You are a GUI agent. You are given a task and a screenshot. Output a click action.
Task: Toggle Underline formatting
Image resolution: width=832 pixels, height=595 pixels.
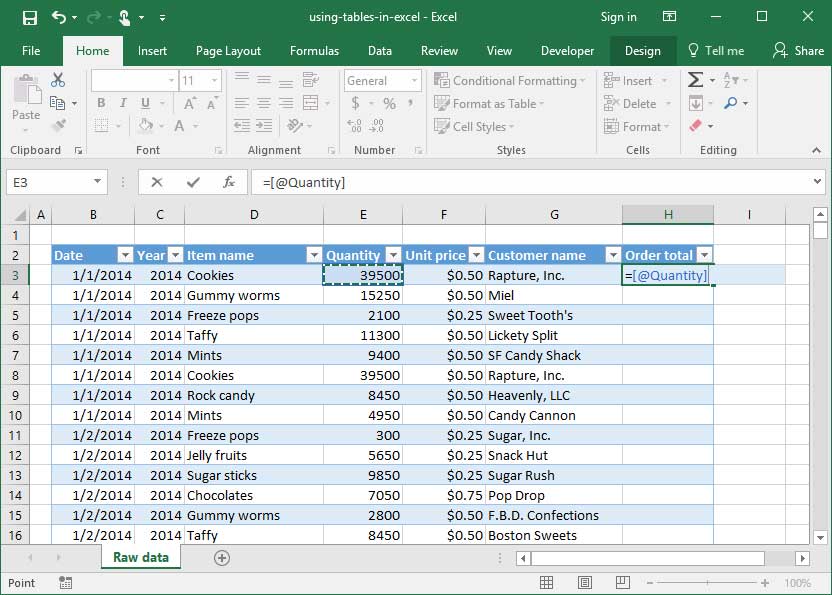(x=145, y=103)
